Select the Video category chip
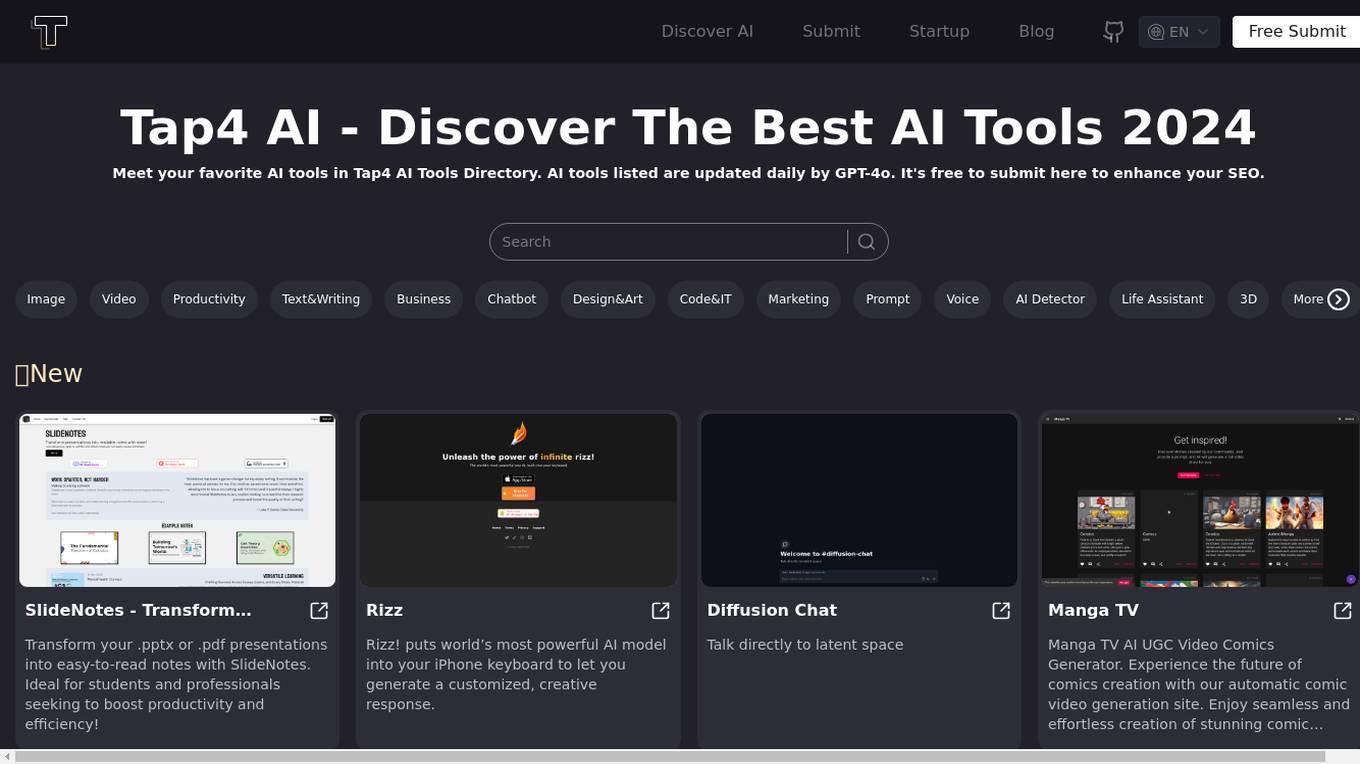1360x764 pixels. [x=119, y=299]
